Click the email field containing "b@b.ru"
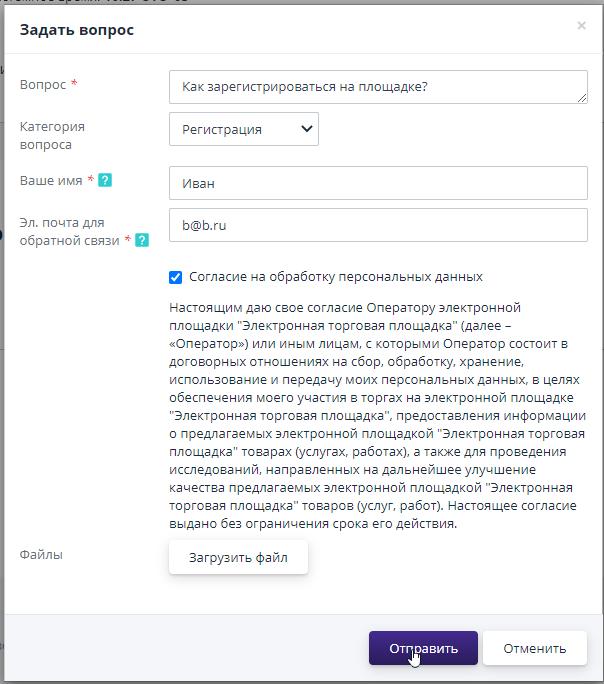Image resolution: width=604 pixels, height=684 pixels. [x=378, y=225]
